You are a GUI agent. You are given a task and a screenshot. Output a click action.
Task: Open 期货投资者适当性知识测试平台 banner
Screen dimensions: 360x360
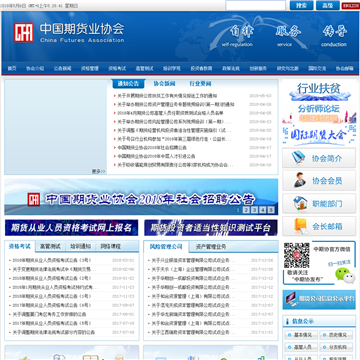(x=211, y=228)
